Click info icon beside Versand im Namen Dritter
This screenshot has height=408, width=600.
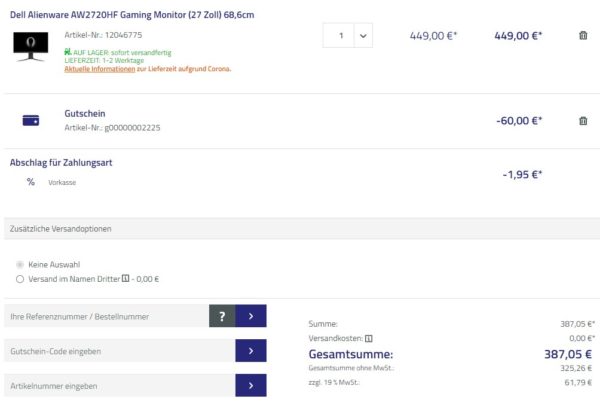click(x=125, y=279)
